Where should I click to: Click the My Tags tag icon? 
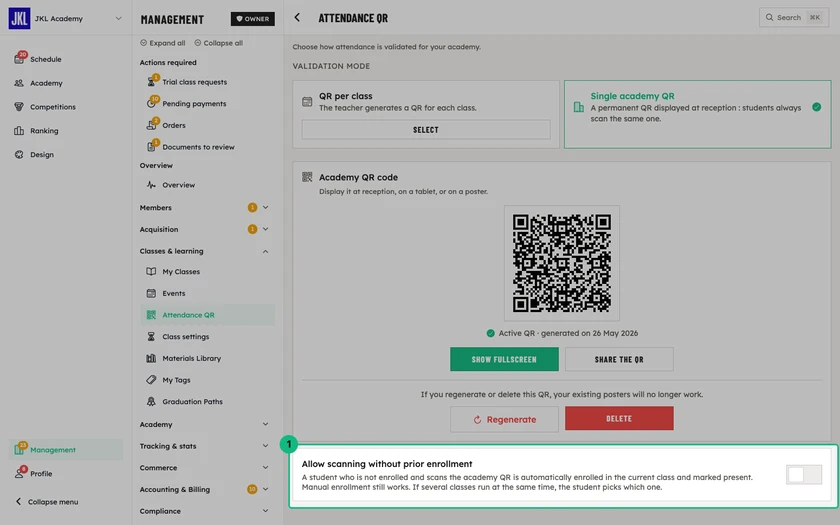point(151,380)
